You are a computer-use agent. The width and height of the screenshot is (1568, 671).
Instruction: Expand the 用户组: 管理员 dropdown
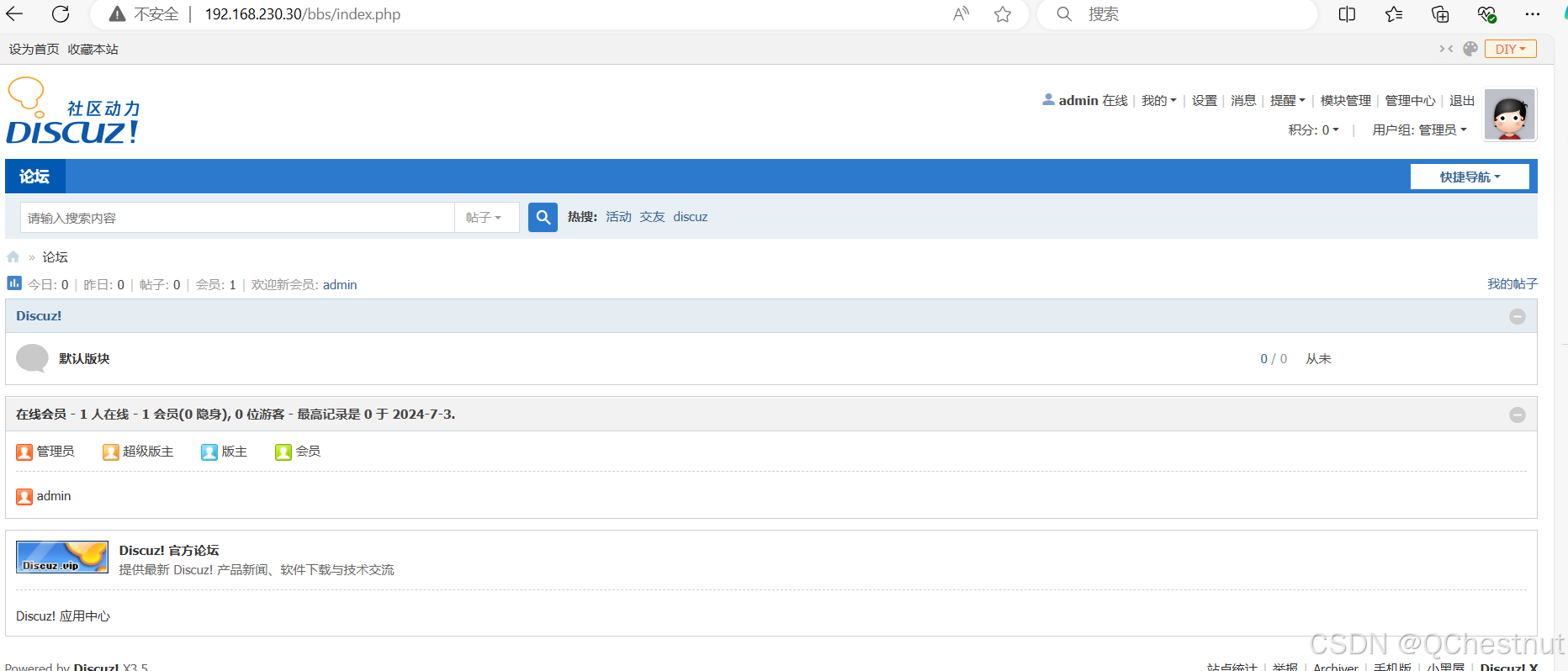pos(1419,129)
